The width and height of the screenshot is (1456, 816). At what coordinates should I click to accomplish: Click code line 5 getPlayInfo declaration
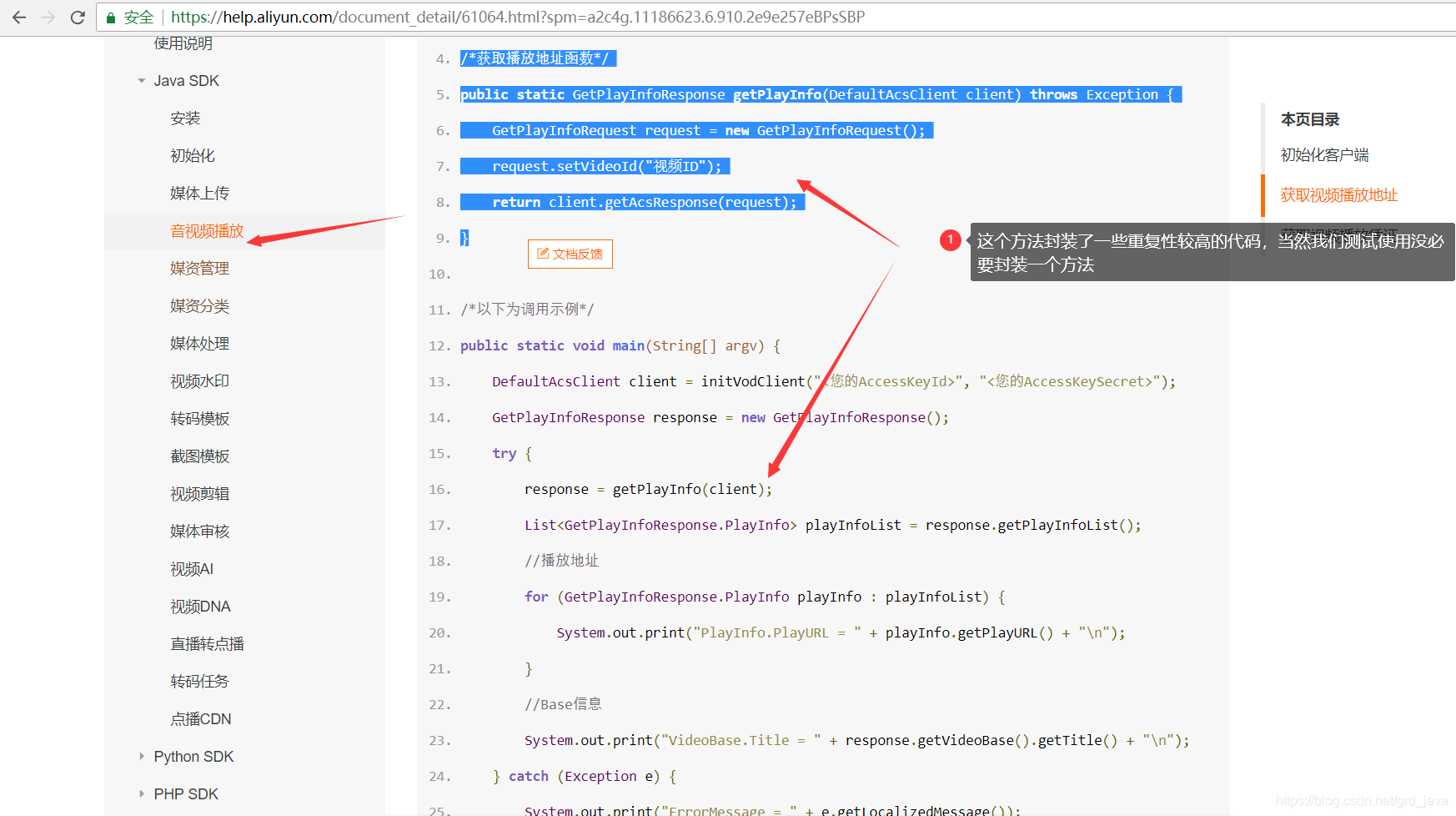(821, 95)
